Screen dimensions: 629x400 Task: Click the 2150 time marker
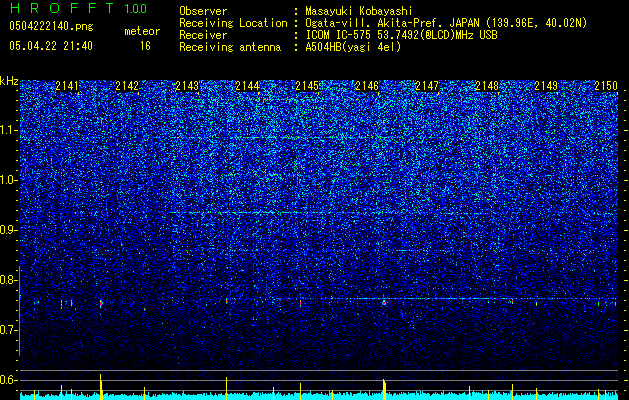[606, 86]
